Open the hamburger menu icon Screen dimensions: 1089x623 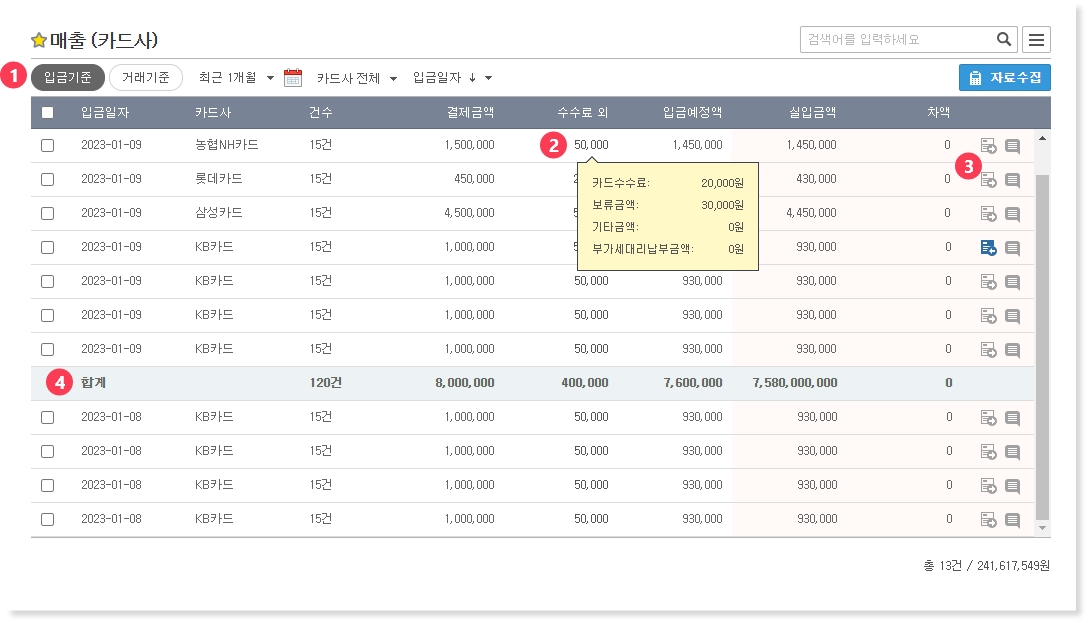coord(1036,40)
